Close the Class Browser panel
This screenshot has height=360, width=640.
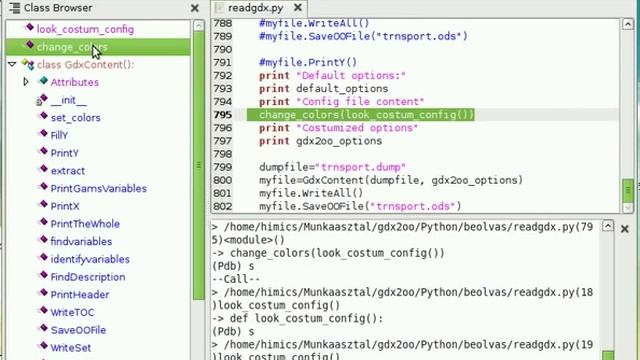(195, 8)
